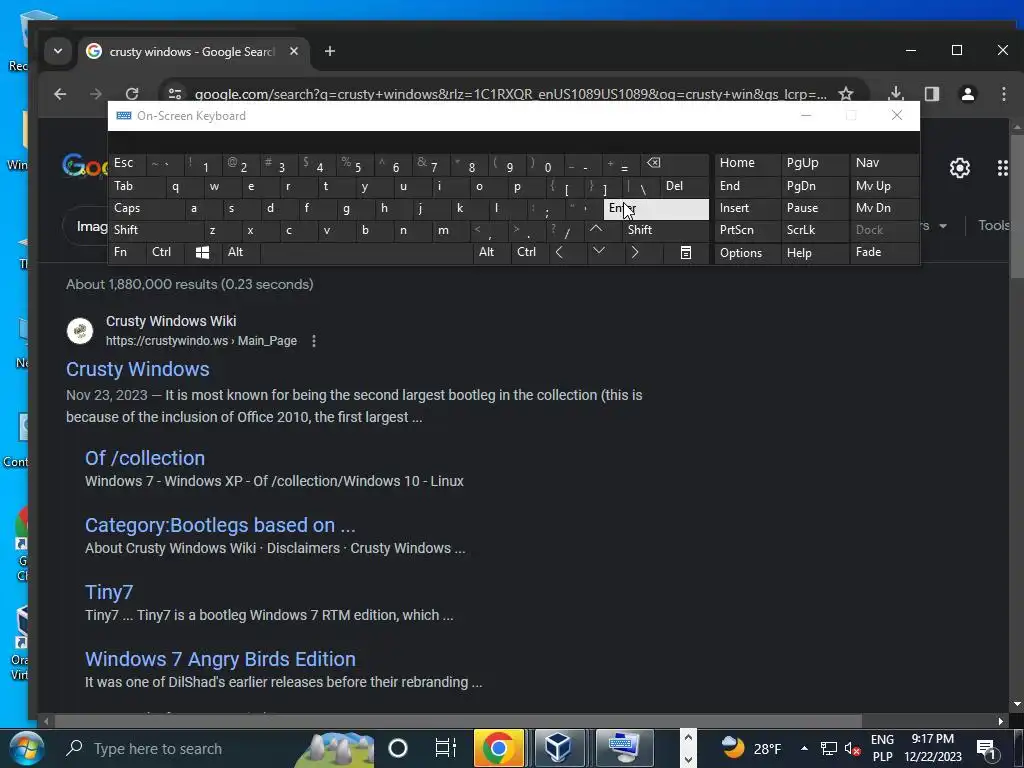Open keyboard Options
Viewport: 1024px width, 768px height.
[746, 253]
